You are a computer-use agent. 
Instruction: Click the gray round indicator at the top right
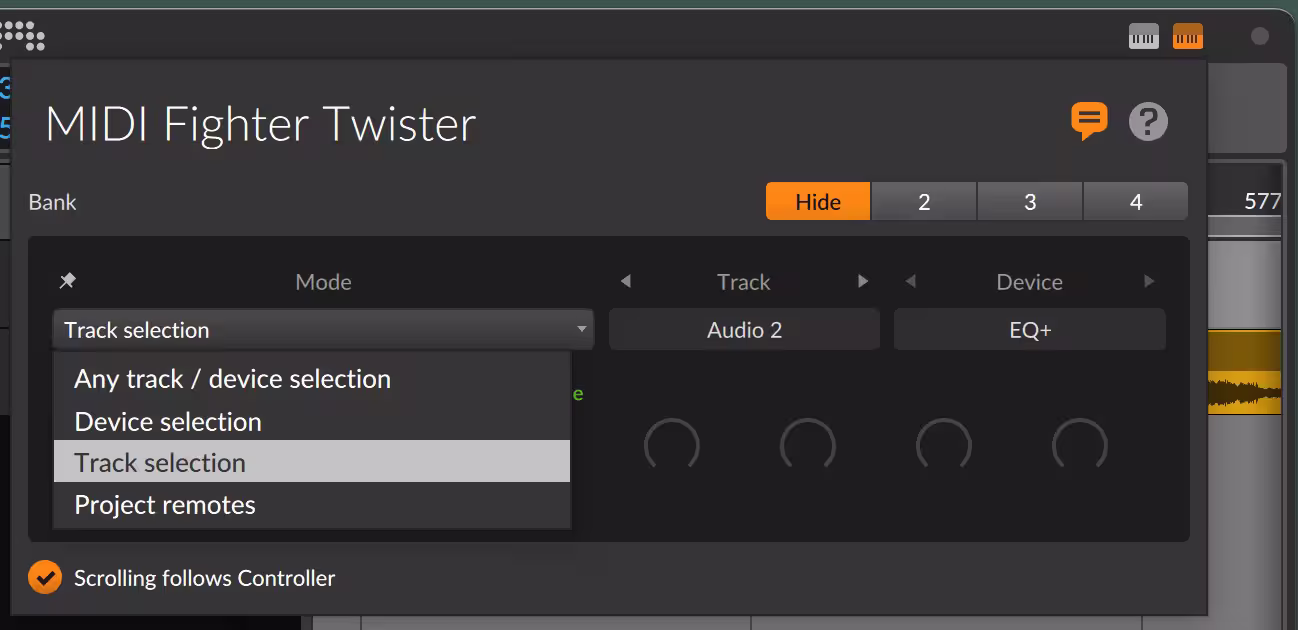(1260, 37)
